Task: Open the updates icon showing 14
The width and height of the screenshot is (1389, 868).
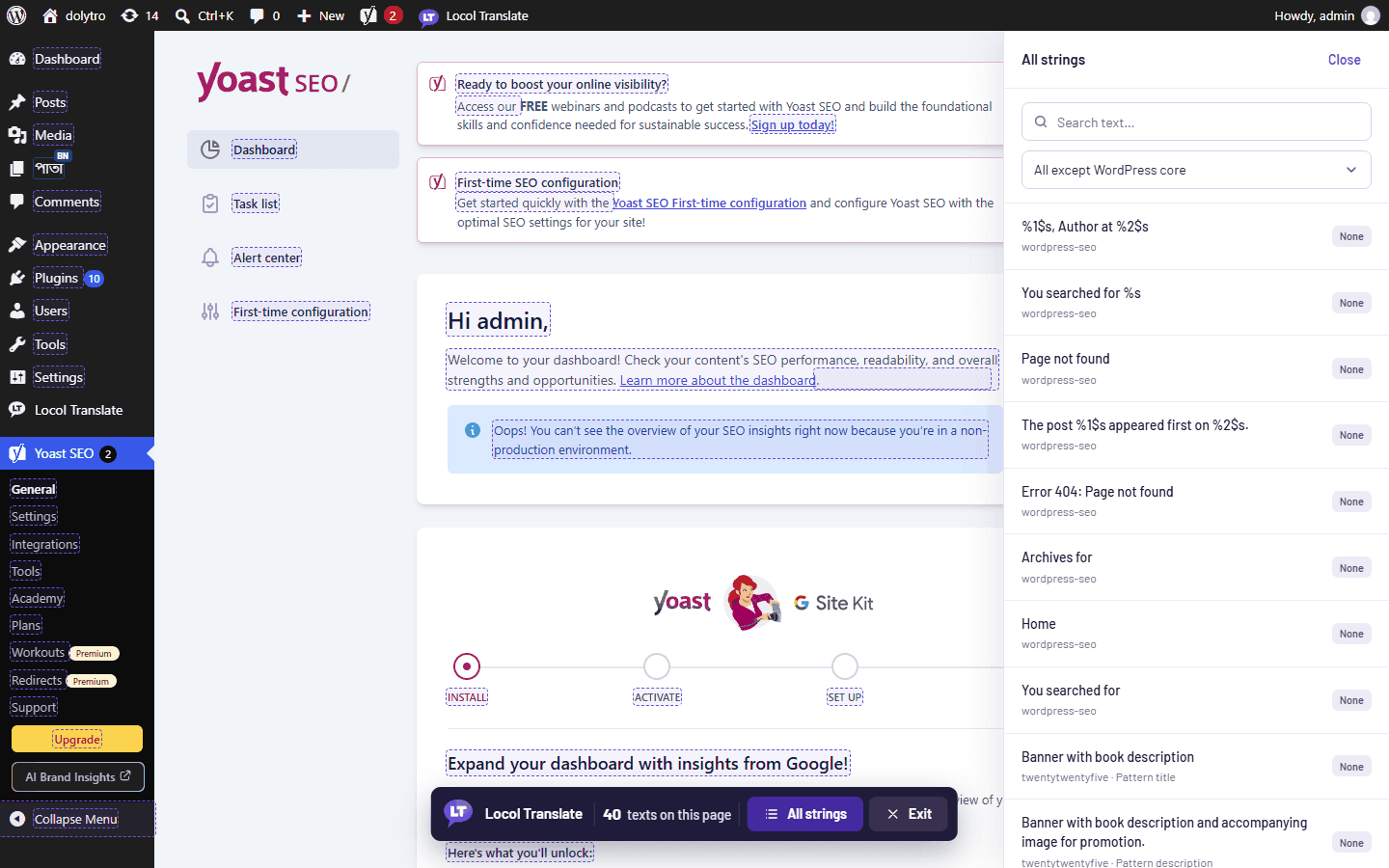Action: [x=129, y=15]
